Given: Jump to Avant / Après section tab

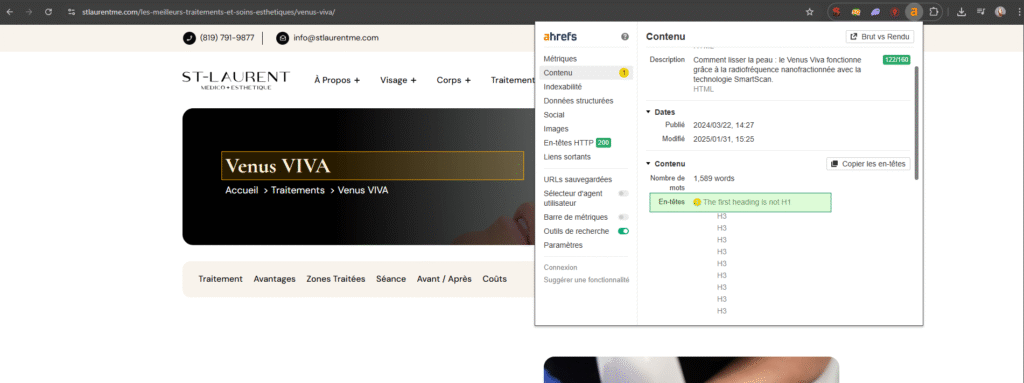Looking at the screenshot, I should (444, 279).
